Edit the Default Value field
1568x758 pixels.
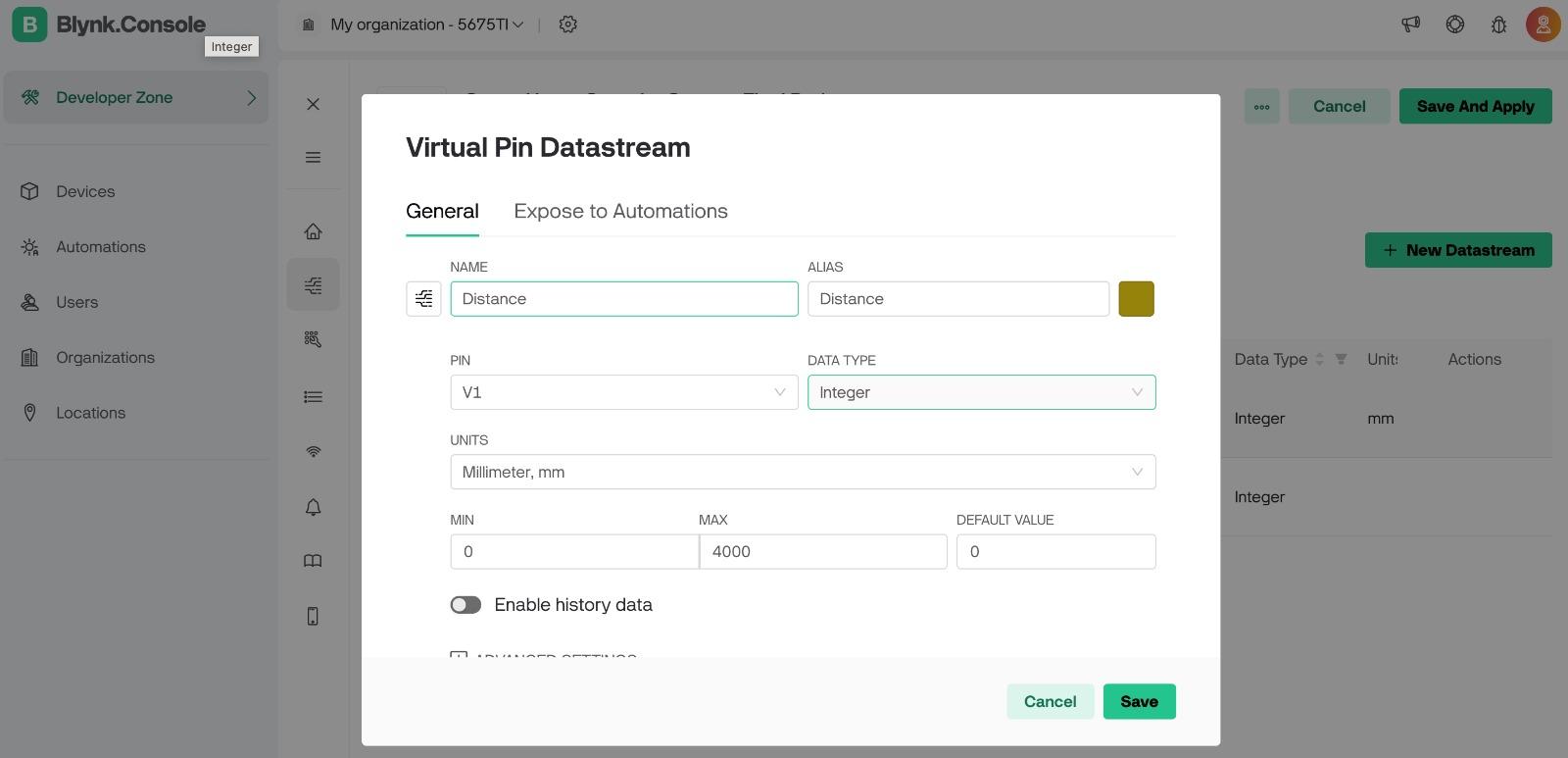[x=1056, y=551]
